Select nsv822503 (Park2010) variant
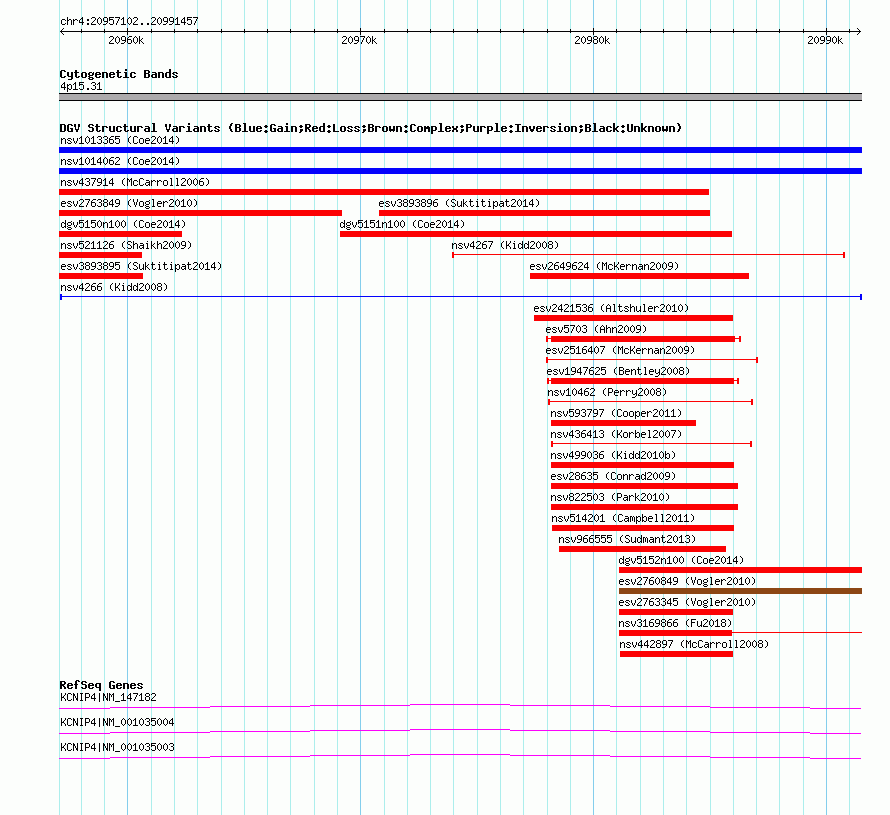 coord(644,507)
